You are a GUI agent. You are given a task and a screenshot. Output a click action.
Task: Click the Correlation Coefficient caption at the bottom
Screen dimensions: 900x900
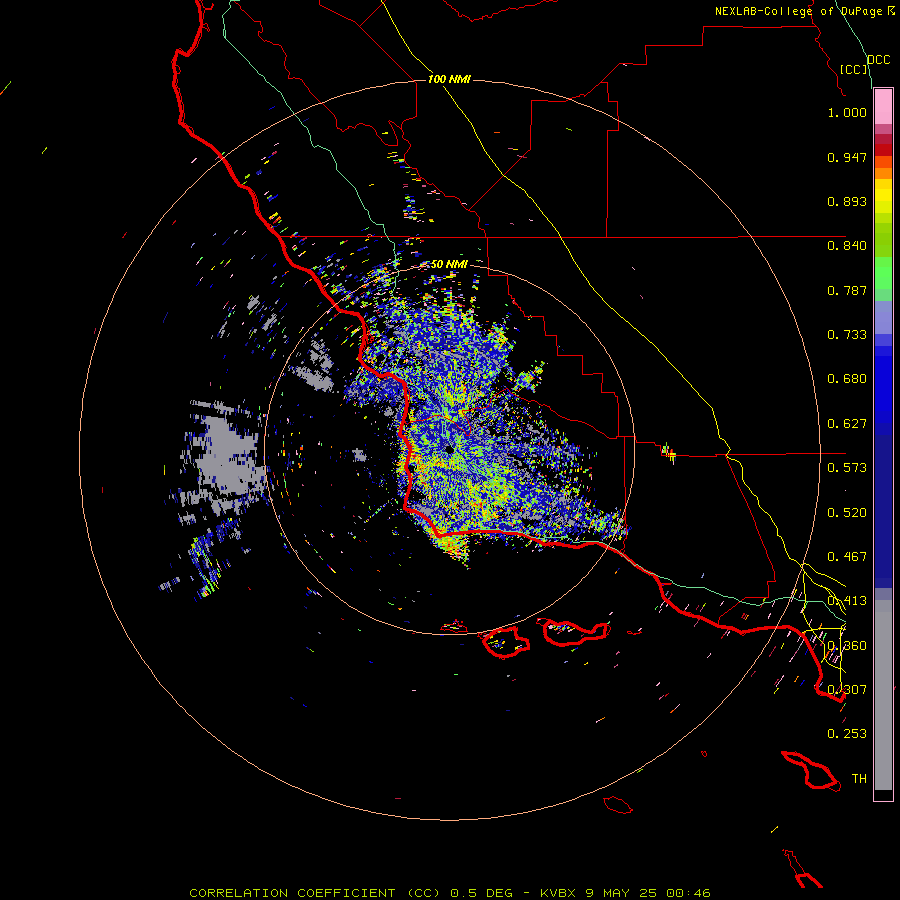point(450,893)
